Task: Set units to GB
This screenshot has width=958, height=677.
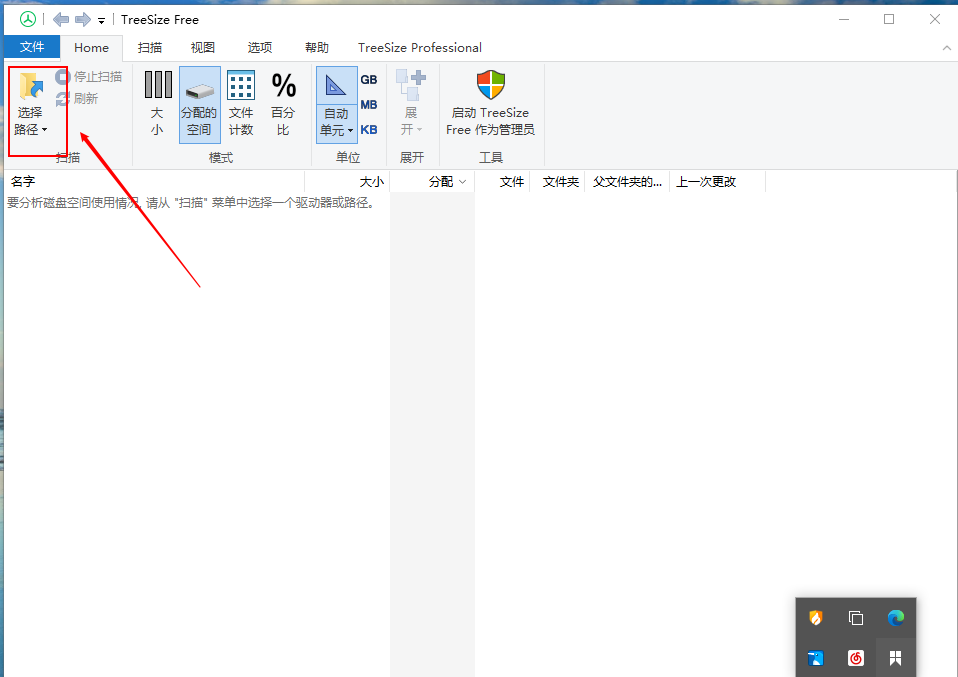Action: tap(368, 79)
